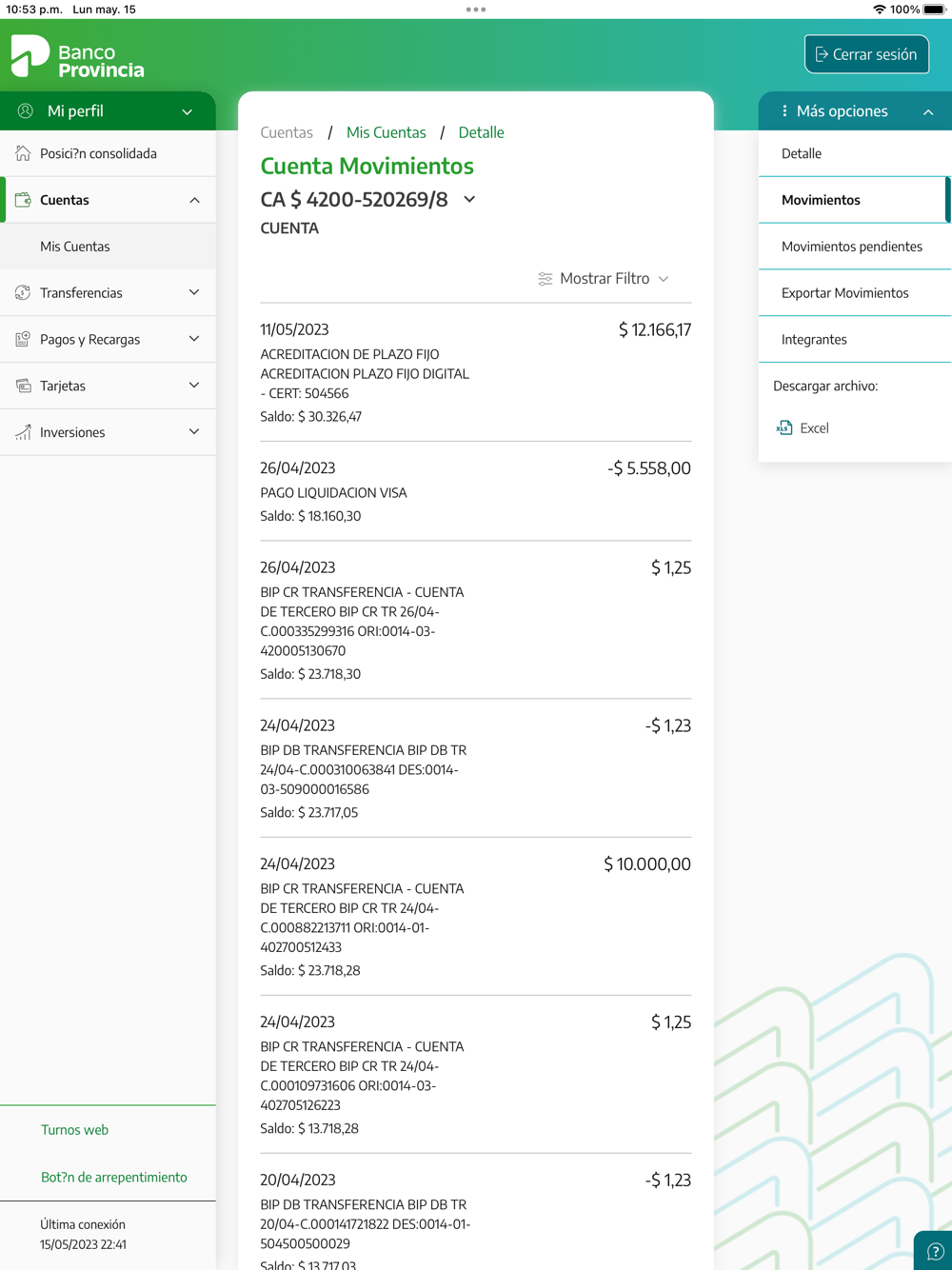Select Mis Cuentas submenu item
This screenshot has height=1270, width=952.
tap(108, 247)
